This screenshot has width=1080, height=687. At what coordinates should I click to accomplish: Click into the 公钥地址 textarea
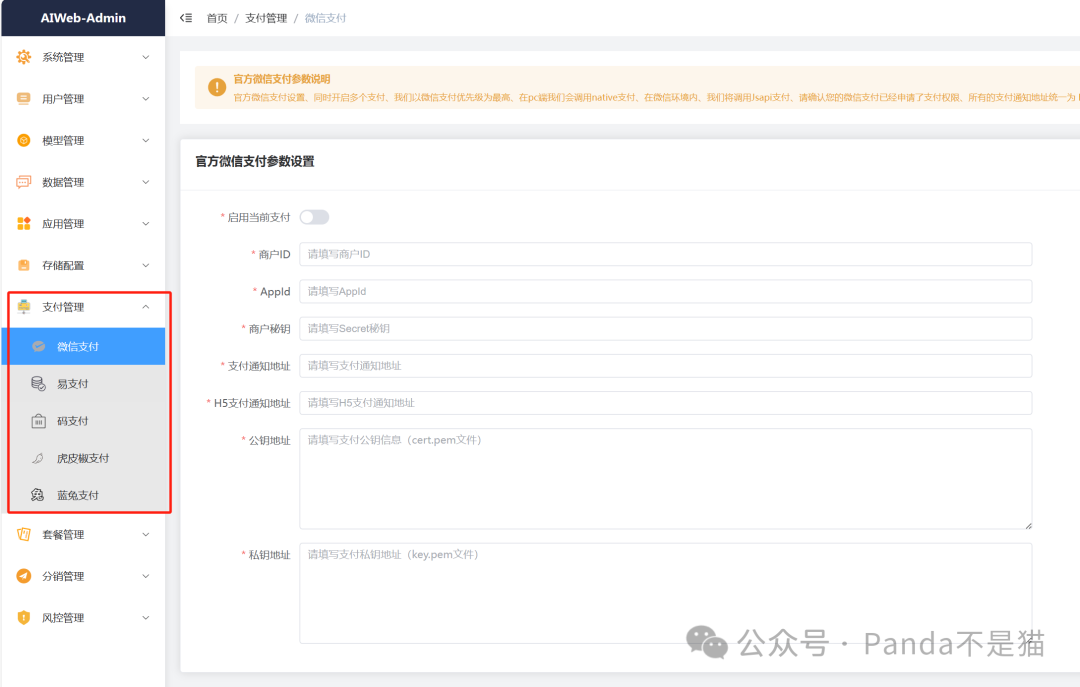[665, 479]
